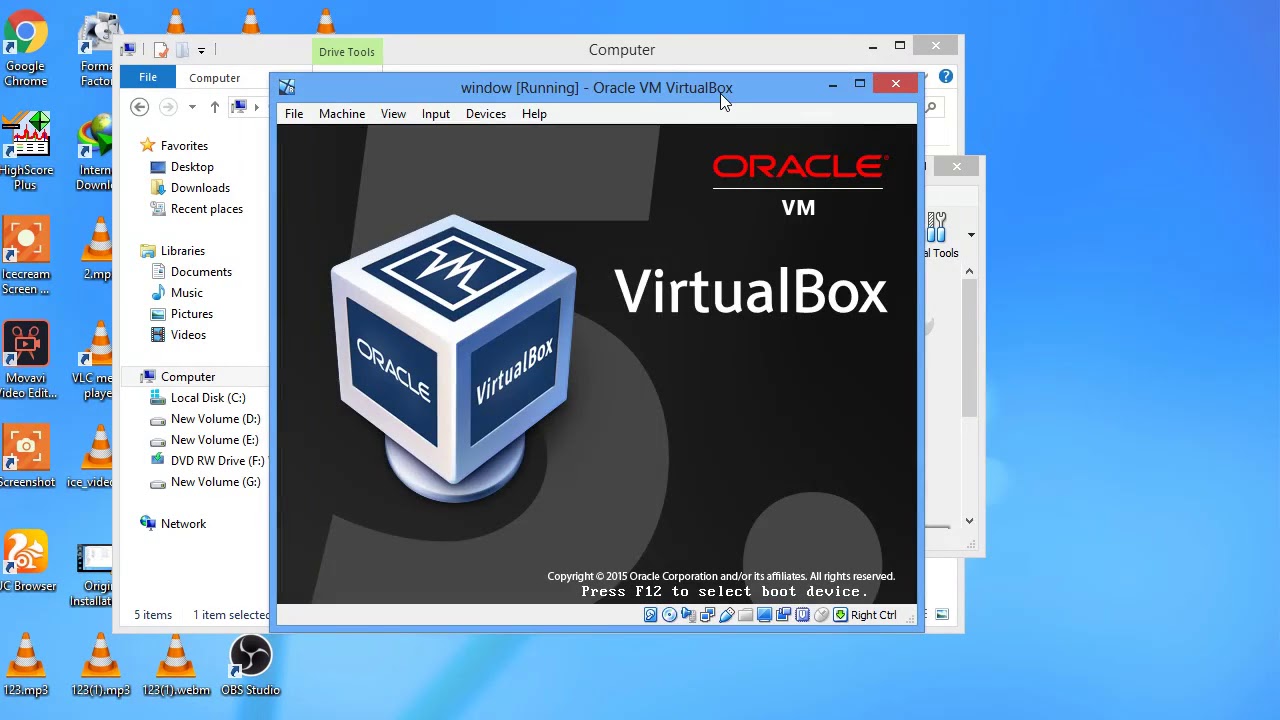The image size is (1280, 720).
Task: Click the scroll up arrow in background window
Action: click(x=969, y=271)
